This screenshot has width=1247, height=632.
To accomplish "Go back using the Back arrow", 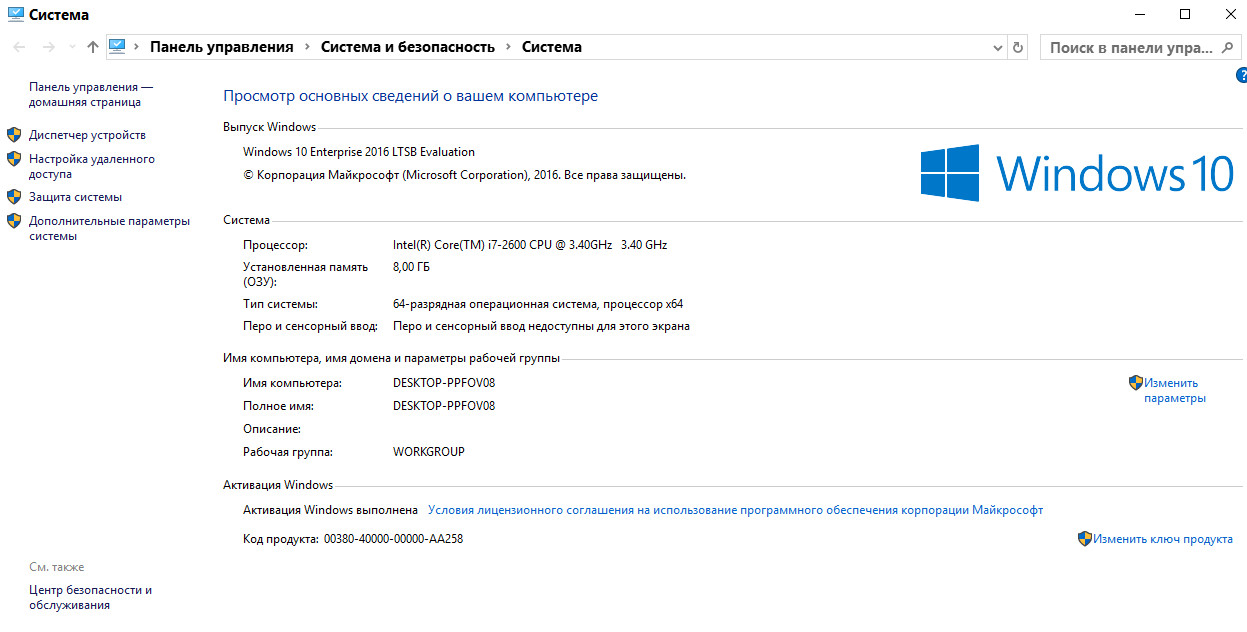I will point(19,47).
